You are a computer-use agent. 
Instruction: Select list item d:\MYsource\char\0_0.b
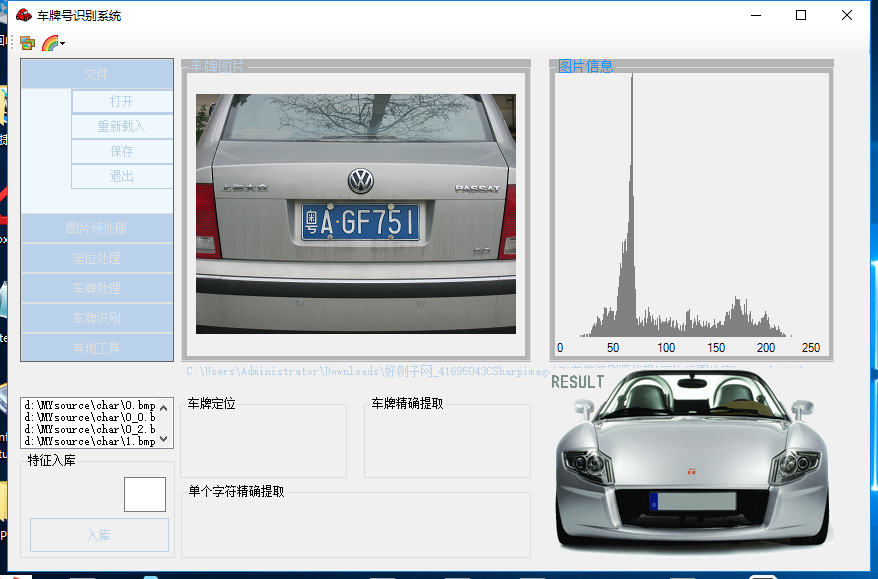(90, 417)
